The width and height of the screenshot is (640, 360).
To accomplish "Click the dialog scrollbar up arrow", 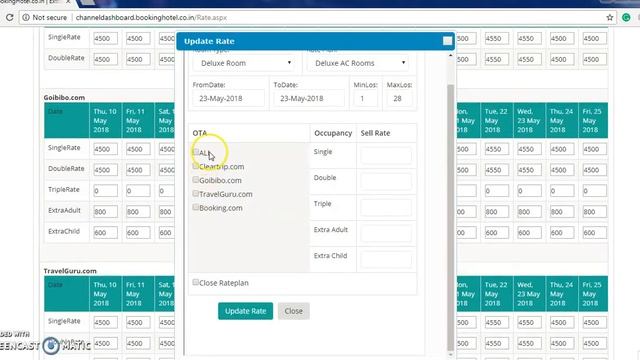I will 451,55.
